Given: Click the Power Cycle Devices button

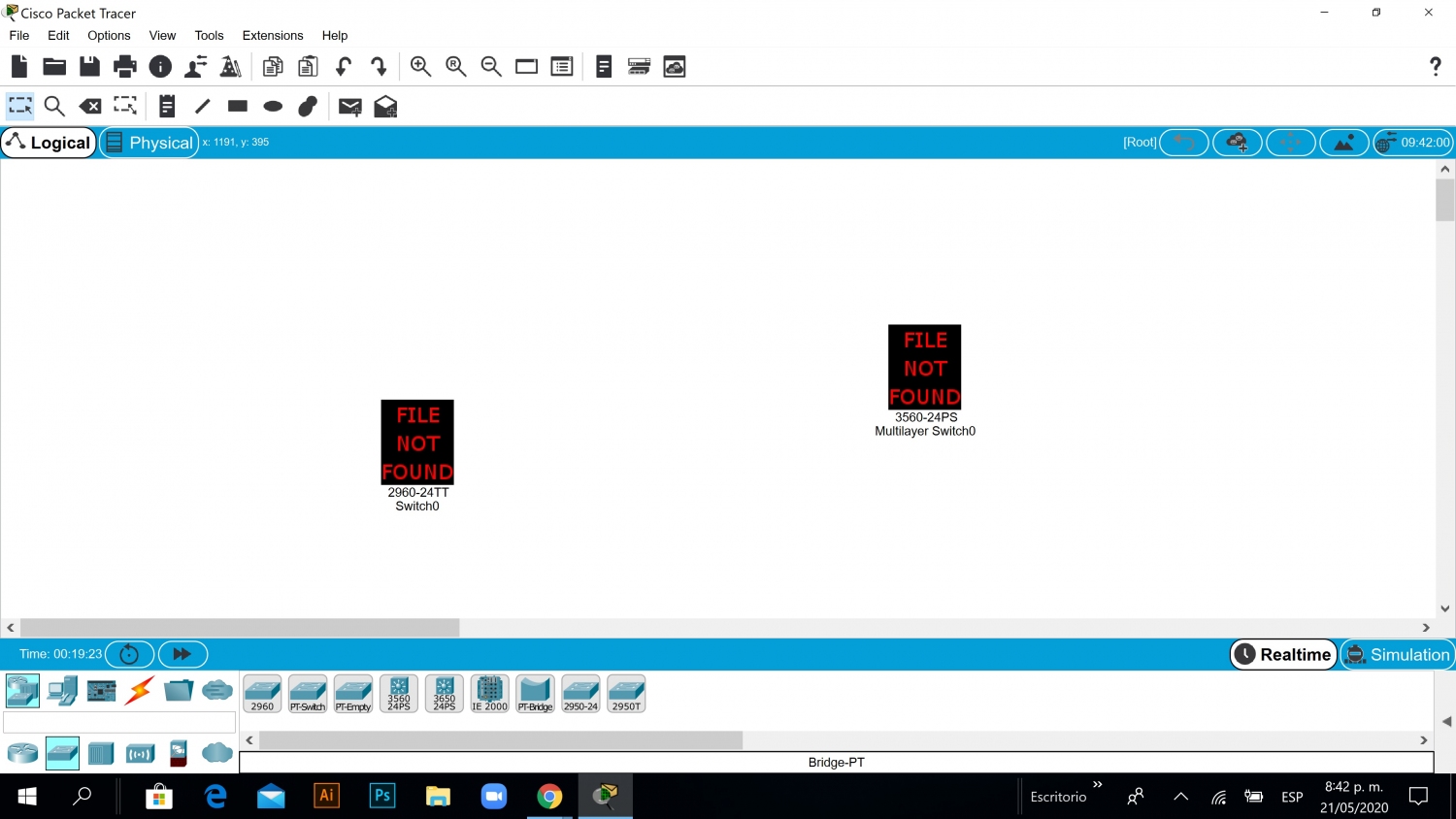Looking at the screenshot, I should coord(129,654).
